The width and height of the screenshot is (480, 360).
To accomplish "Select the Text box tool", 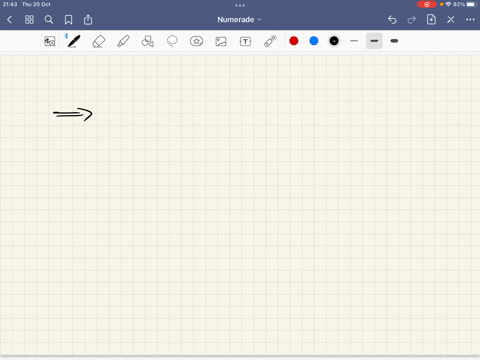I will 245,41.
